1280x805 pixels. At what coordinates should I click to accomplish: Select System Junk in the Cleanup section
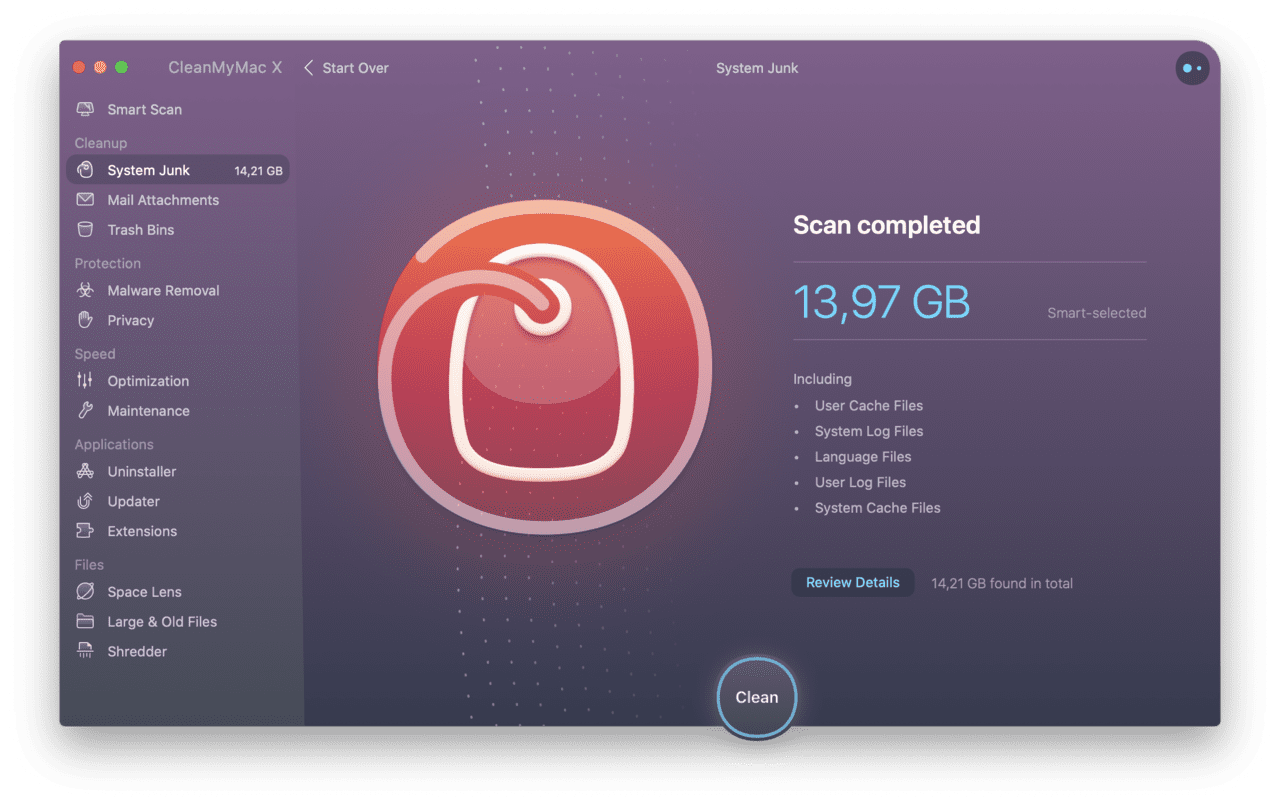(146, 169)
